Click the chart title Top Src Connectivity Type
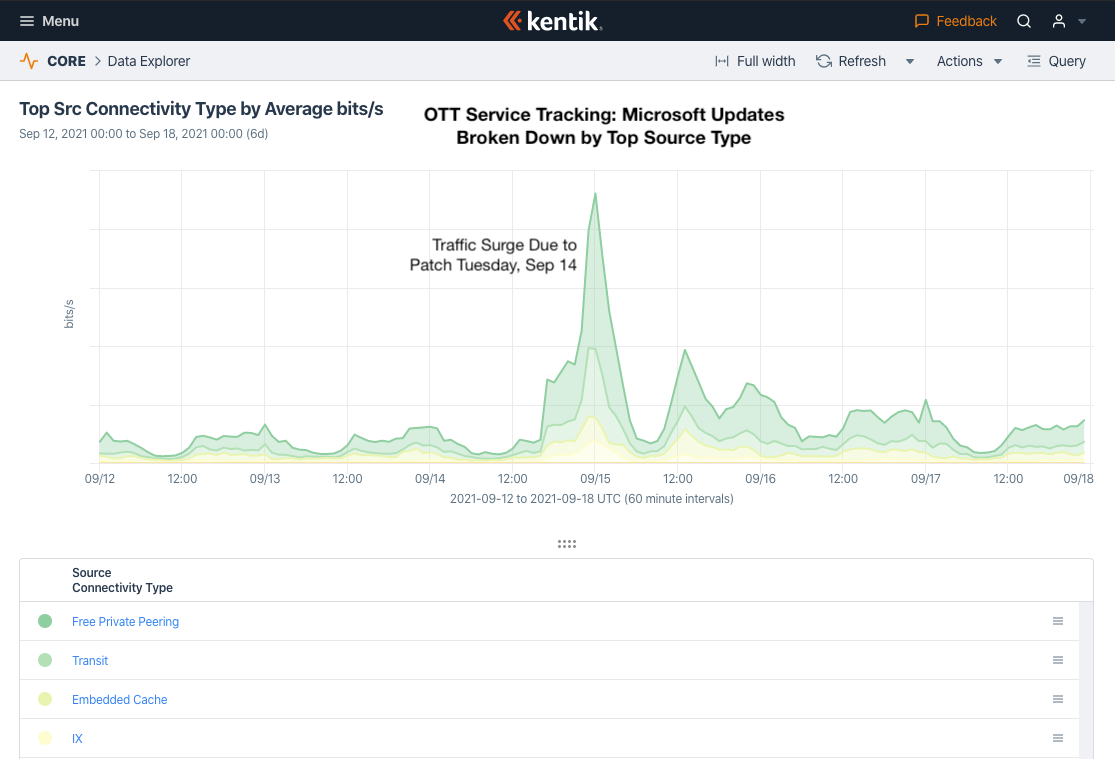Image resolution: width=1115 pixels, height=759 pixels. click(x=201, y=109)
